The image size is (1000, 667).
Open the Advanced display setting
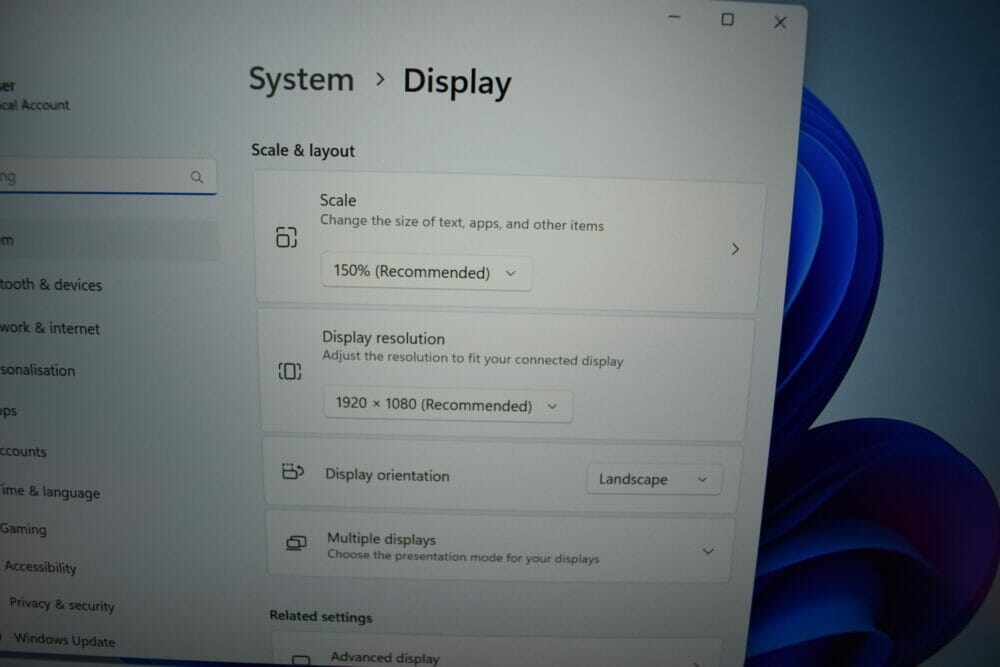(x=497, y=650)
